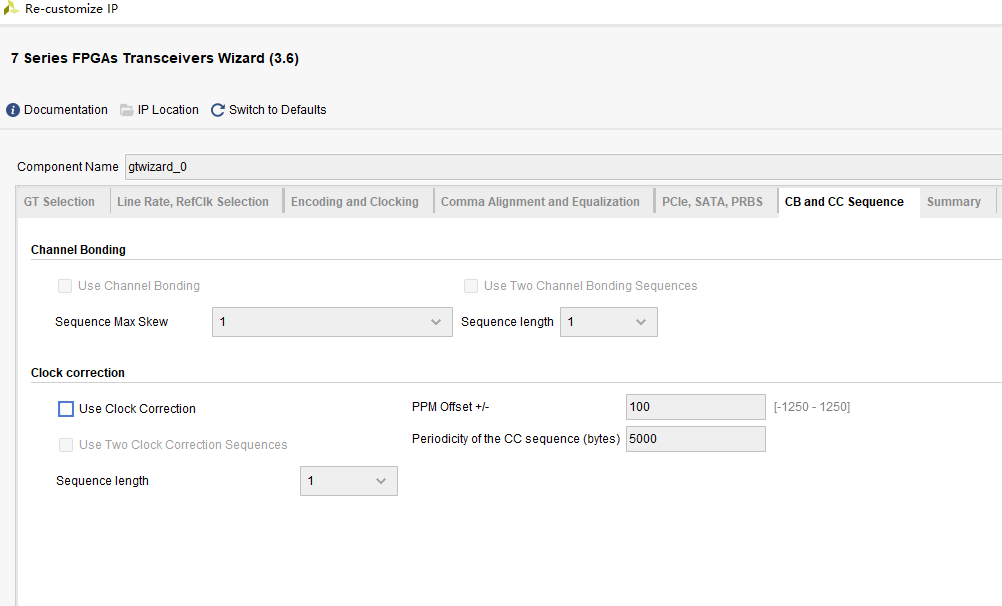Click the Switch to Defaults refresh icon

(x=218, y=110)
